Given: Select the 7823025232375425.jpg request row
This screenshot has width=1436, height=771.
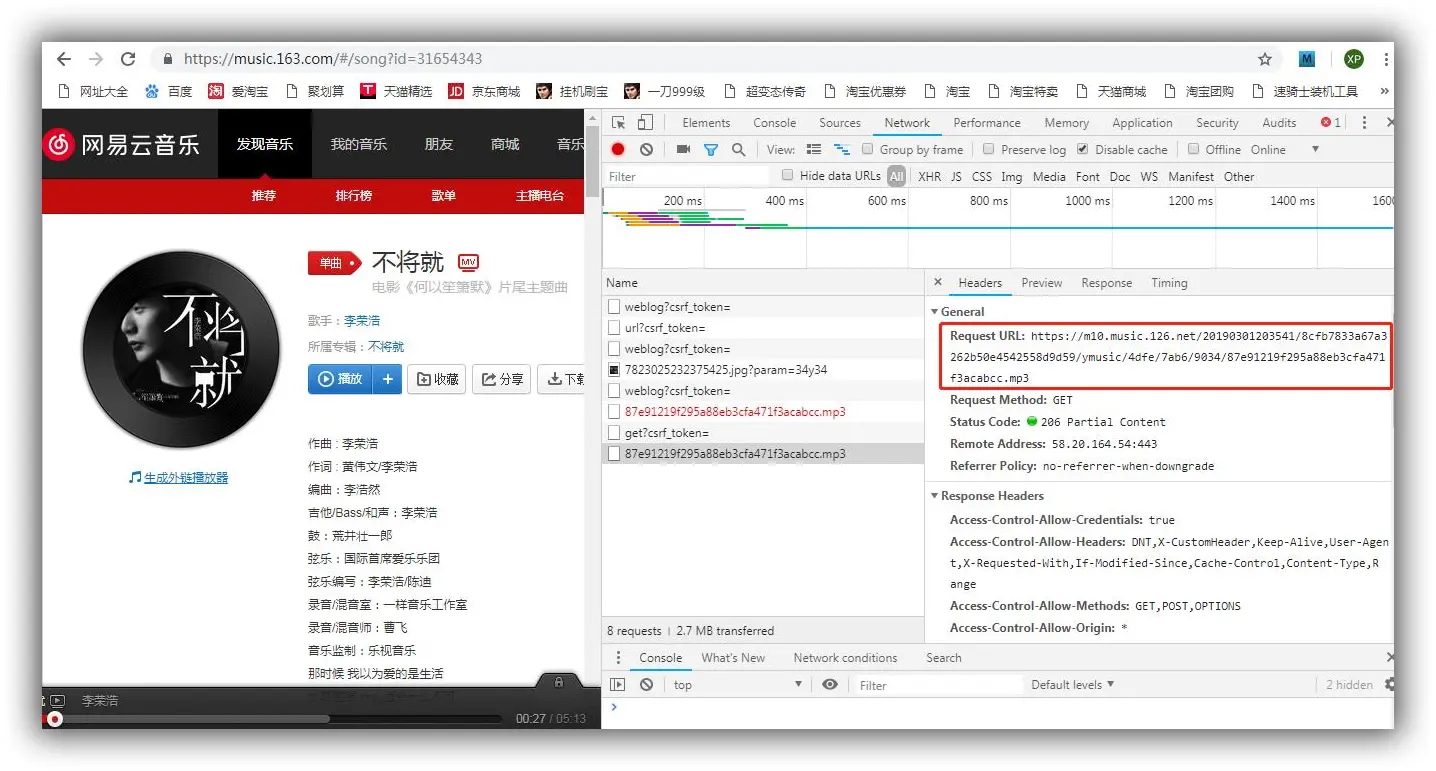Looking at the screenshot, I should point(763,370).
